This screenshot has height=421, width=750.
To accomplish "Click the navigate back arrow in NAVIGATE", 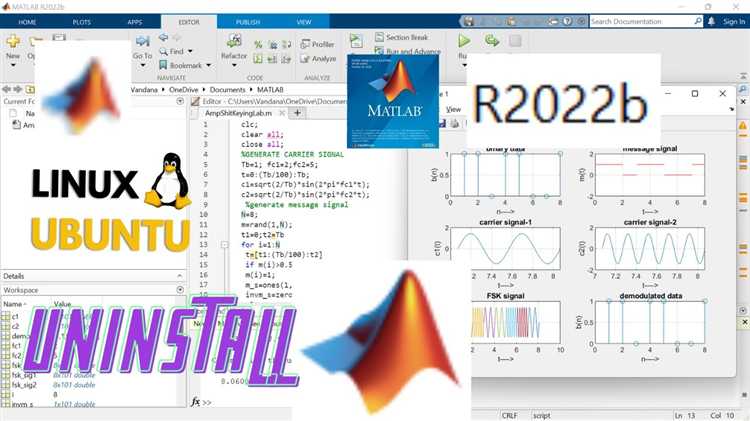I will (163, 37).
